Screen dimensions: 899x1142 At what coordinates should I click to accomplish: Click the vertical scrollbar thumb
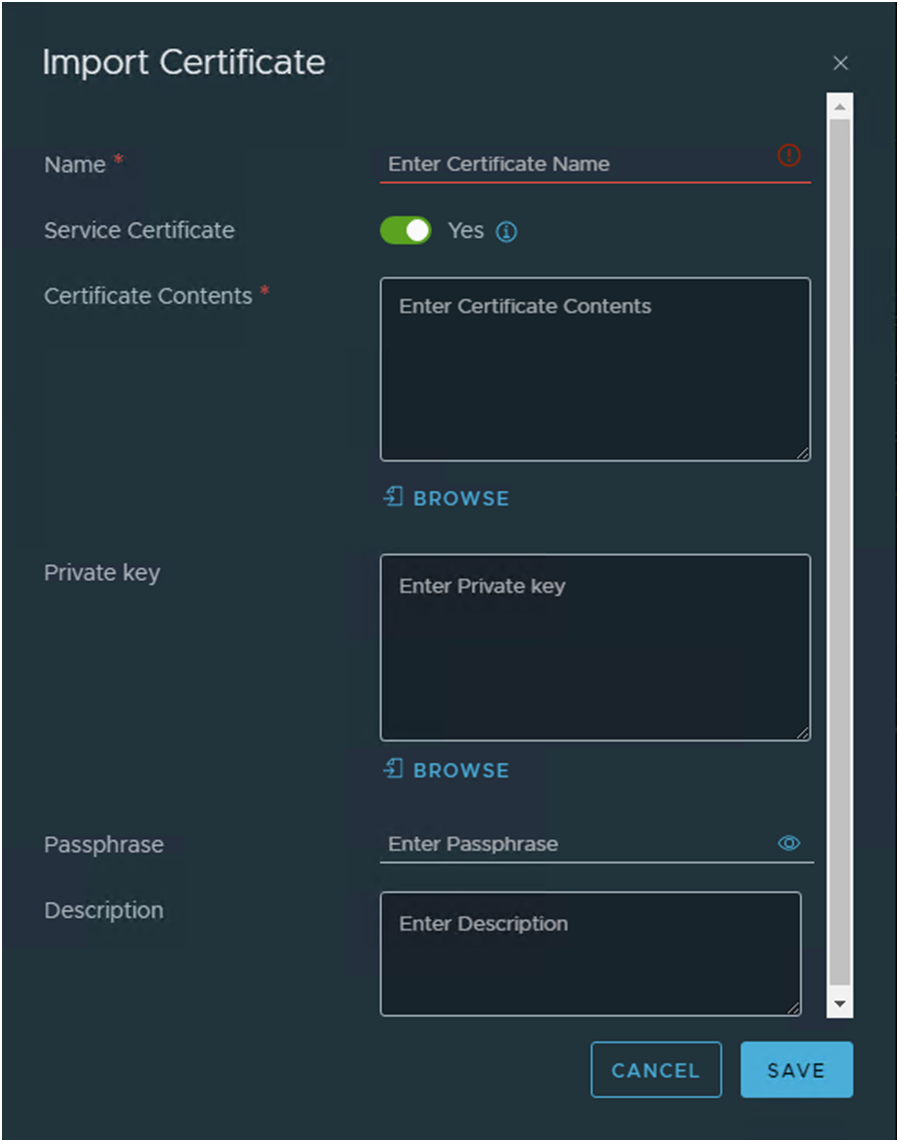point(840,554)
